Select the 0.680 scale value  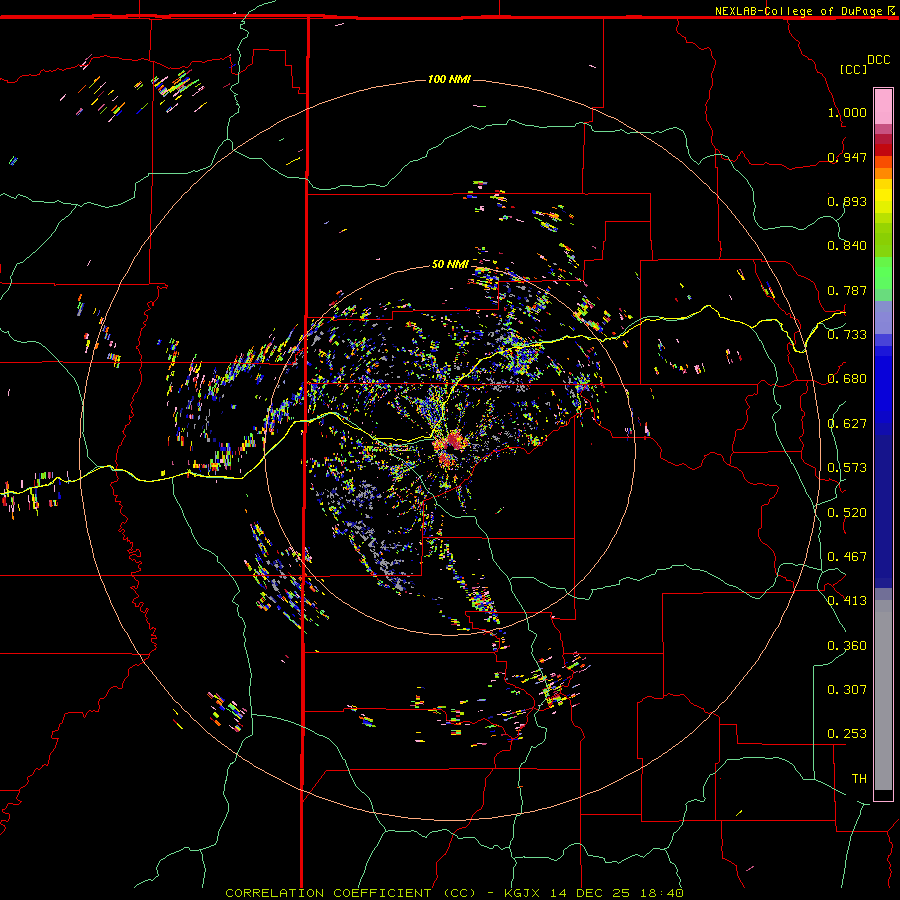tap(847, 379)
